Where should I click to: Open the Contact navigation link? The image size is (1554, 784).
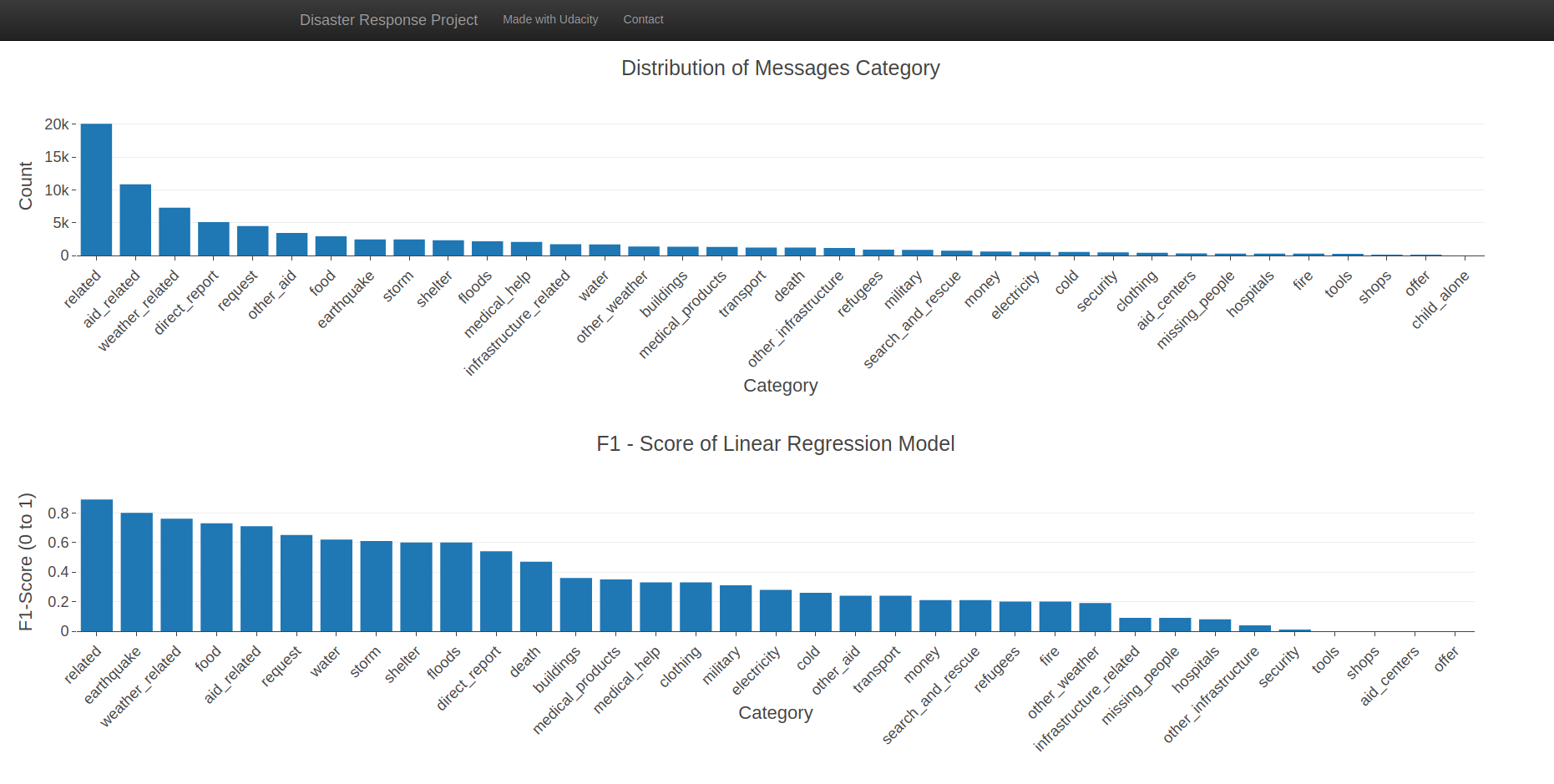[x=643, y=19]
